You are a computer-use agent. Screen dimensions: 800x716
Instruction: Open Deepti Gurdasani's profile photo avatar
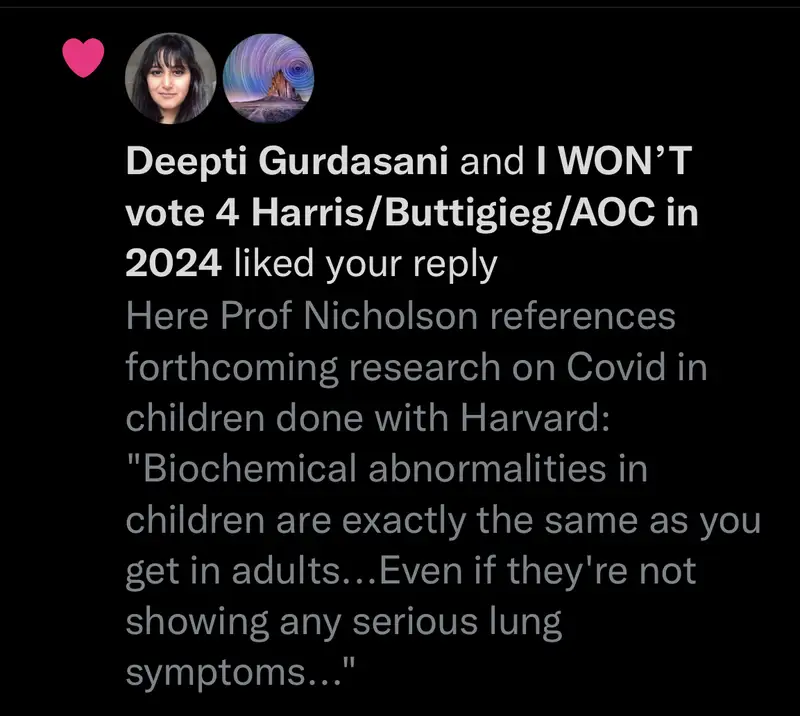[x=170, y=79]
